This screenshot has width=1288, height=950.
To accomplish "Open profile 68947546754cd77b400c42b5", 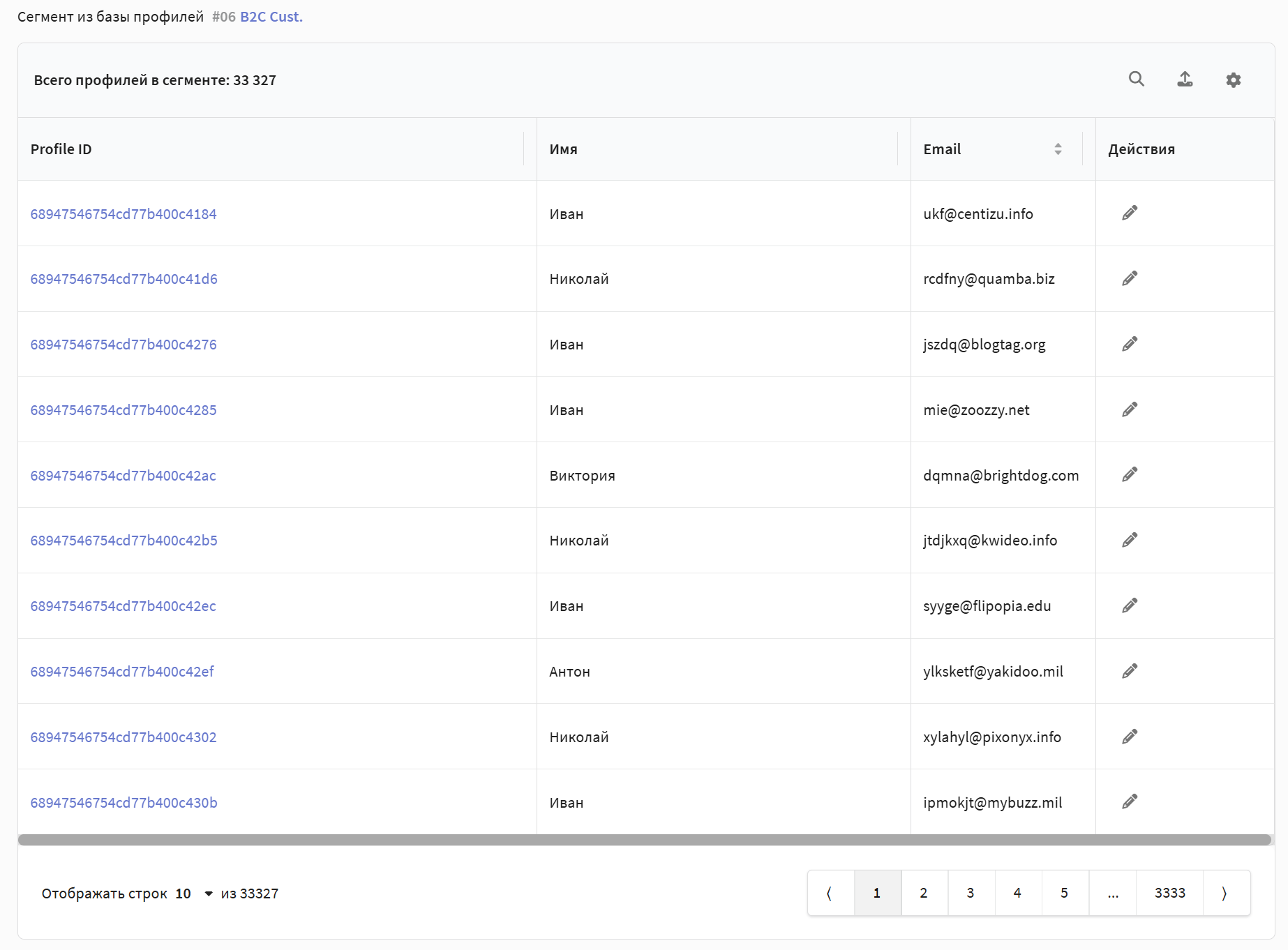I will pyautogui.click(x=124, y=541).
